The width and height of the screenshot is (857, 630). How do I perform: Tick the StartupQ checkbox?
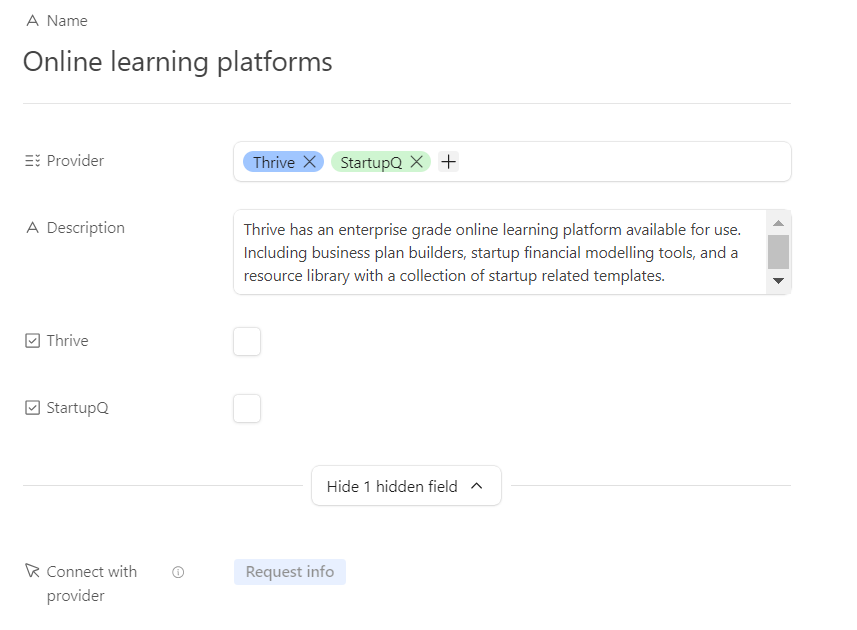coord(247,409)
